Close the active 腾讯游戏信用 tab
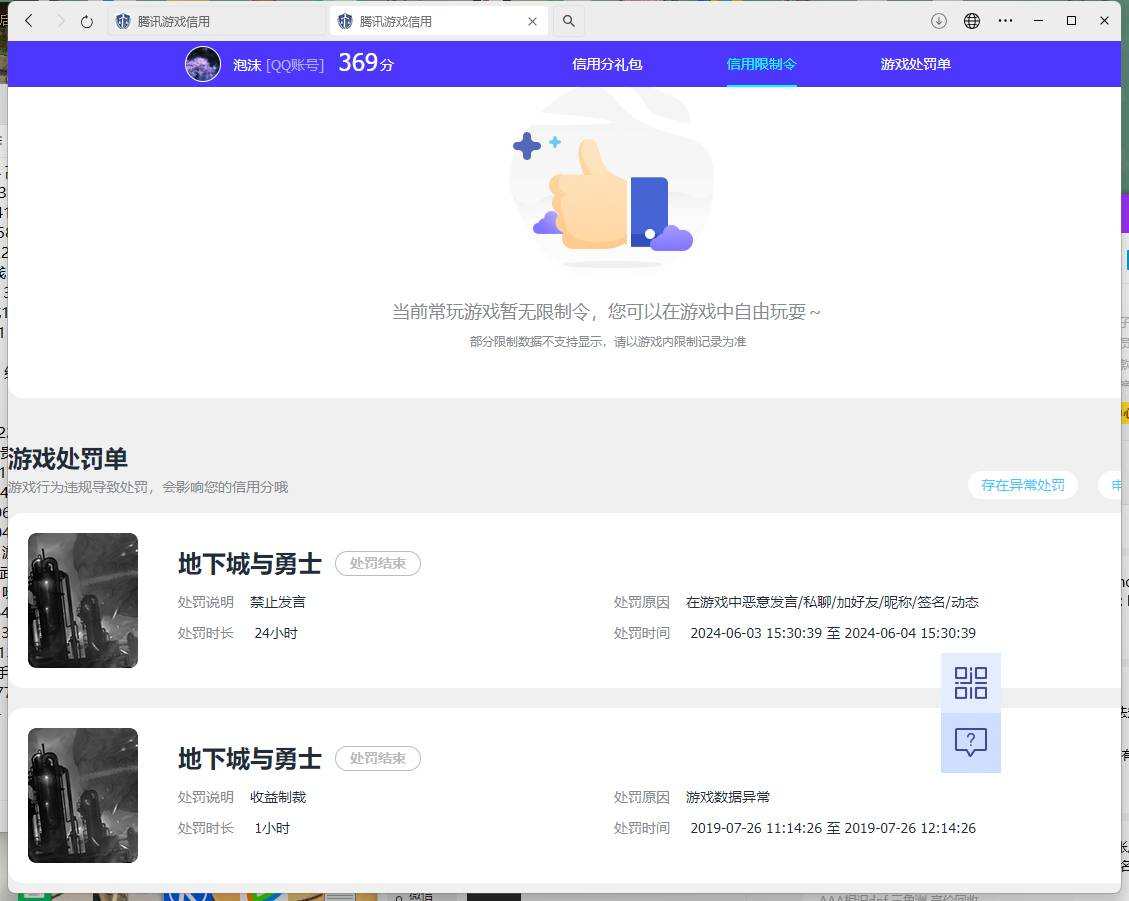1129x901 pixels. pos(532,22)
